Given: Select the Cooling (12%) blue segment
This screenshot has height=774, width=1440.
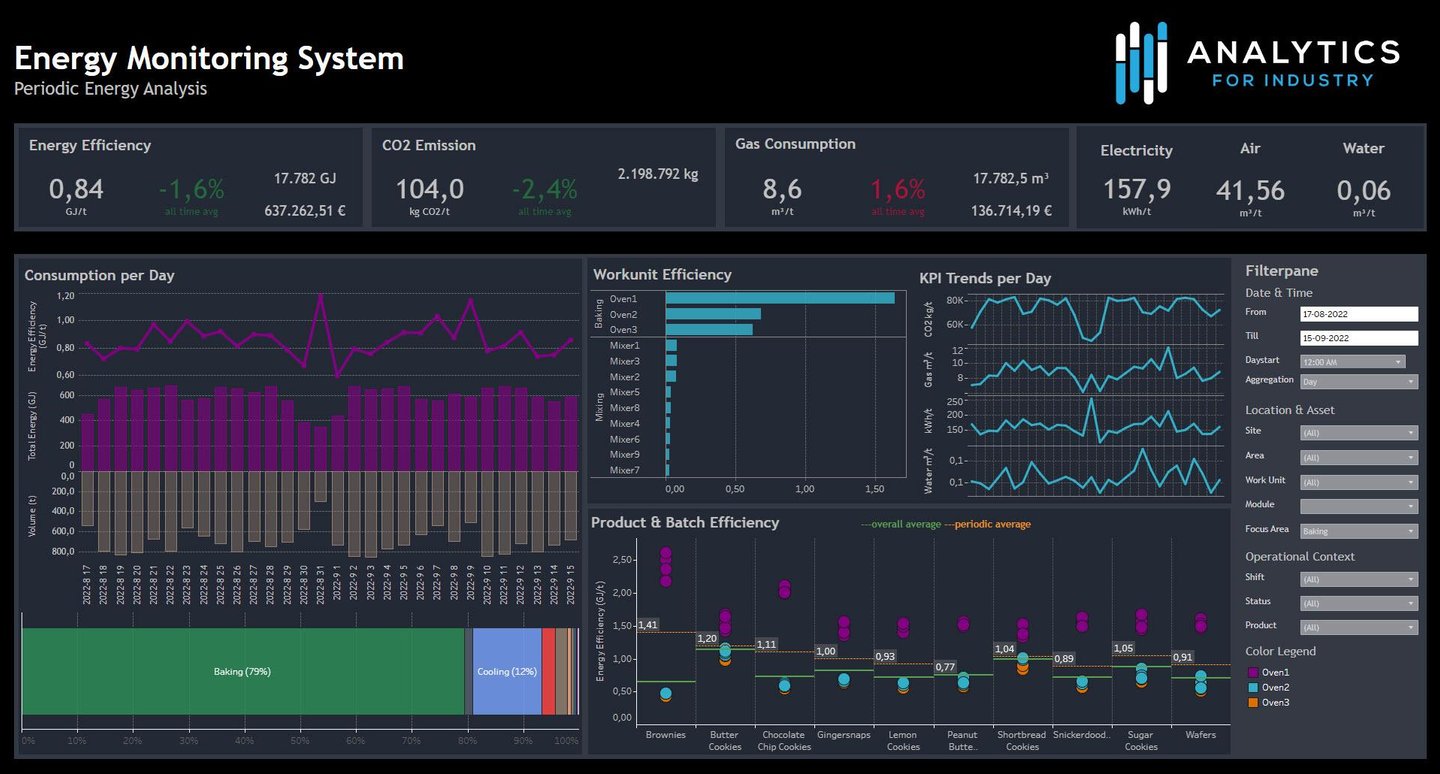Looking at the screenshot, I should pos(507,671).
